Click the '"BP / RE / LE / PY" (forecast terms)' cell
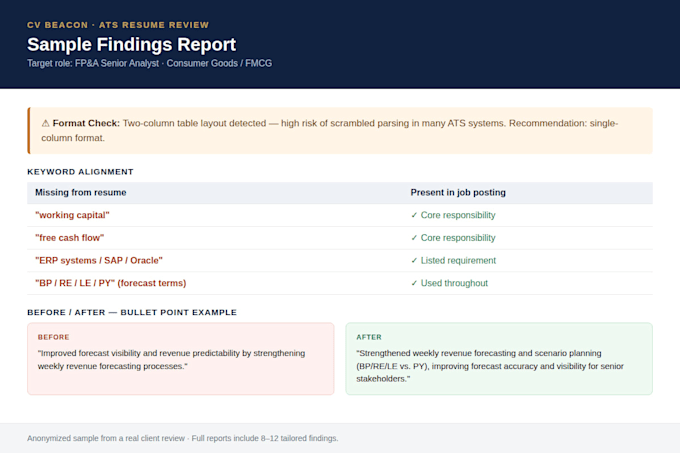This screenshot has width=680, height=453. point(111,283)
